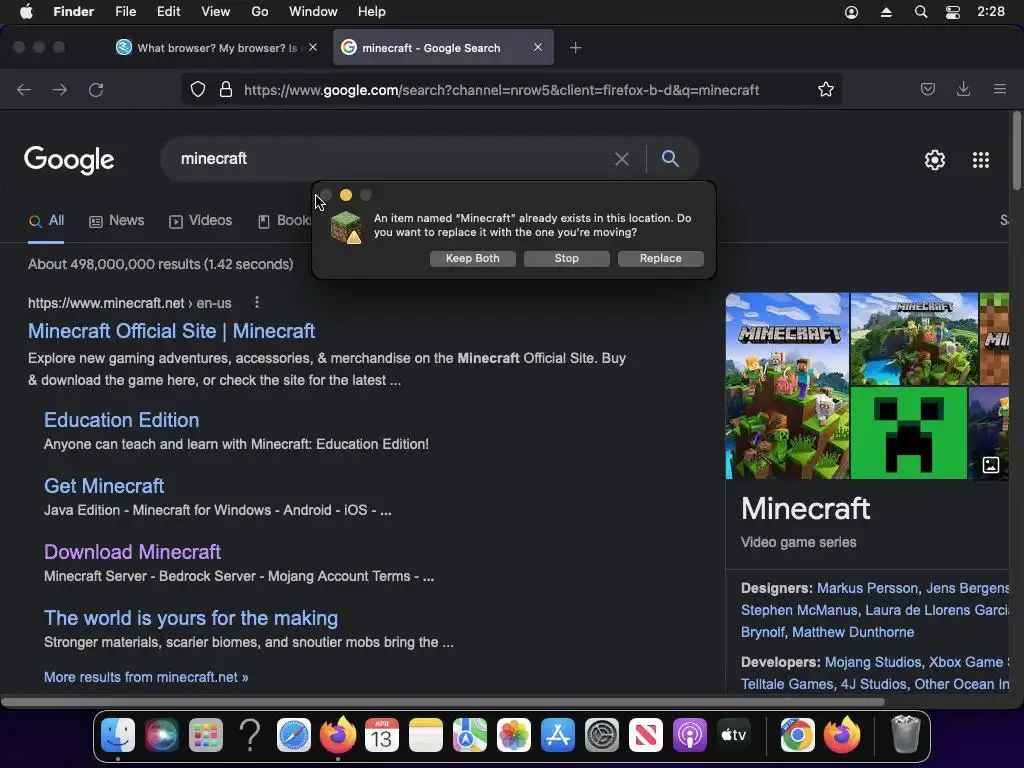Click the green Creeper face thumbnail

tap(909, 433)
